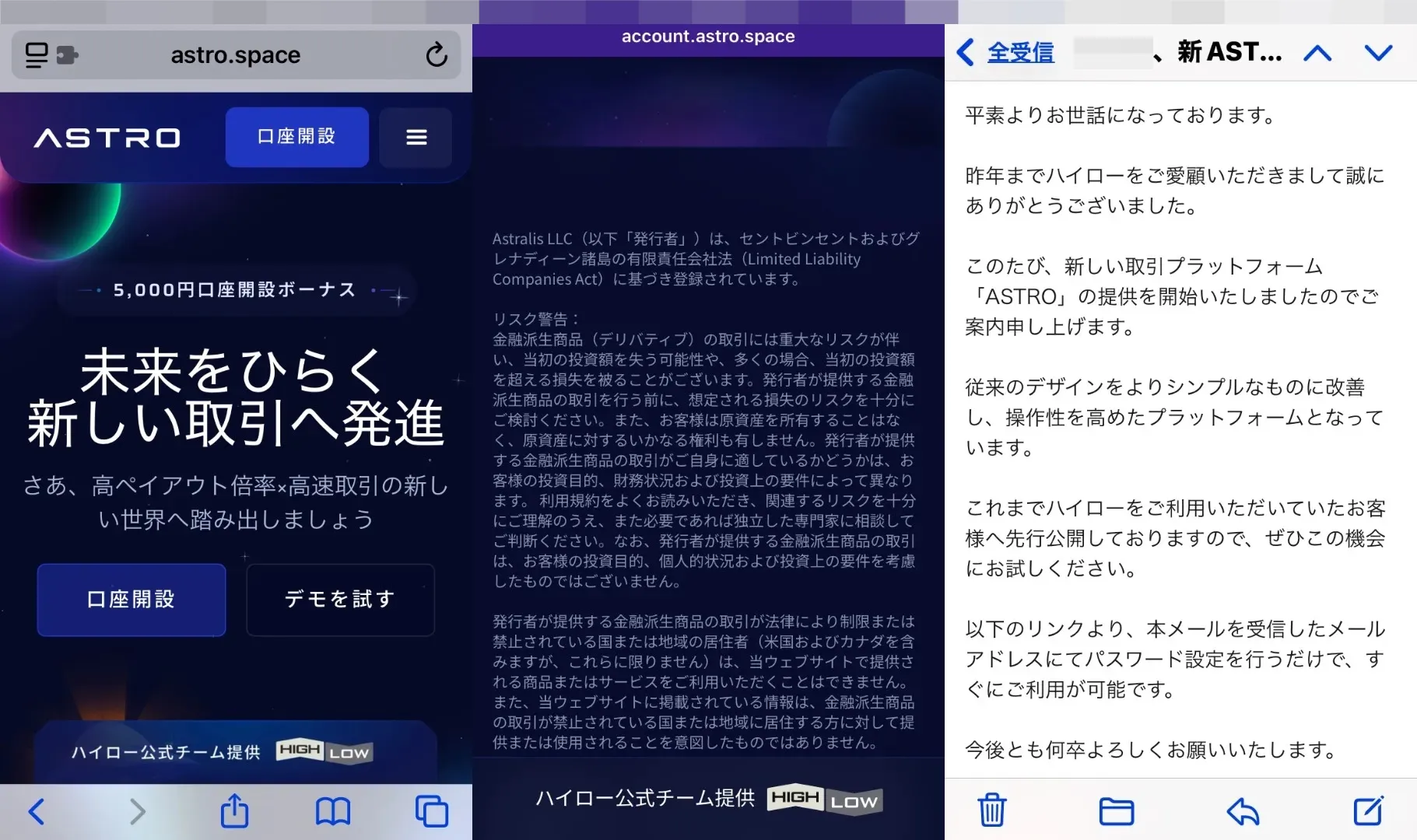
Task: Tap the astro.space address field
Action: pyautogui.click(x=236, y=55)
